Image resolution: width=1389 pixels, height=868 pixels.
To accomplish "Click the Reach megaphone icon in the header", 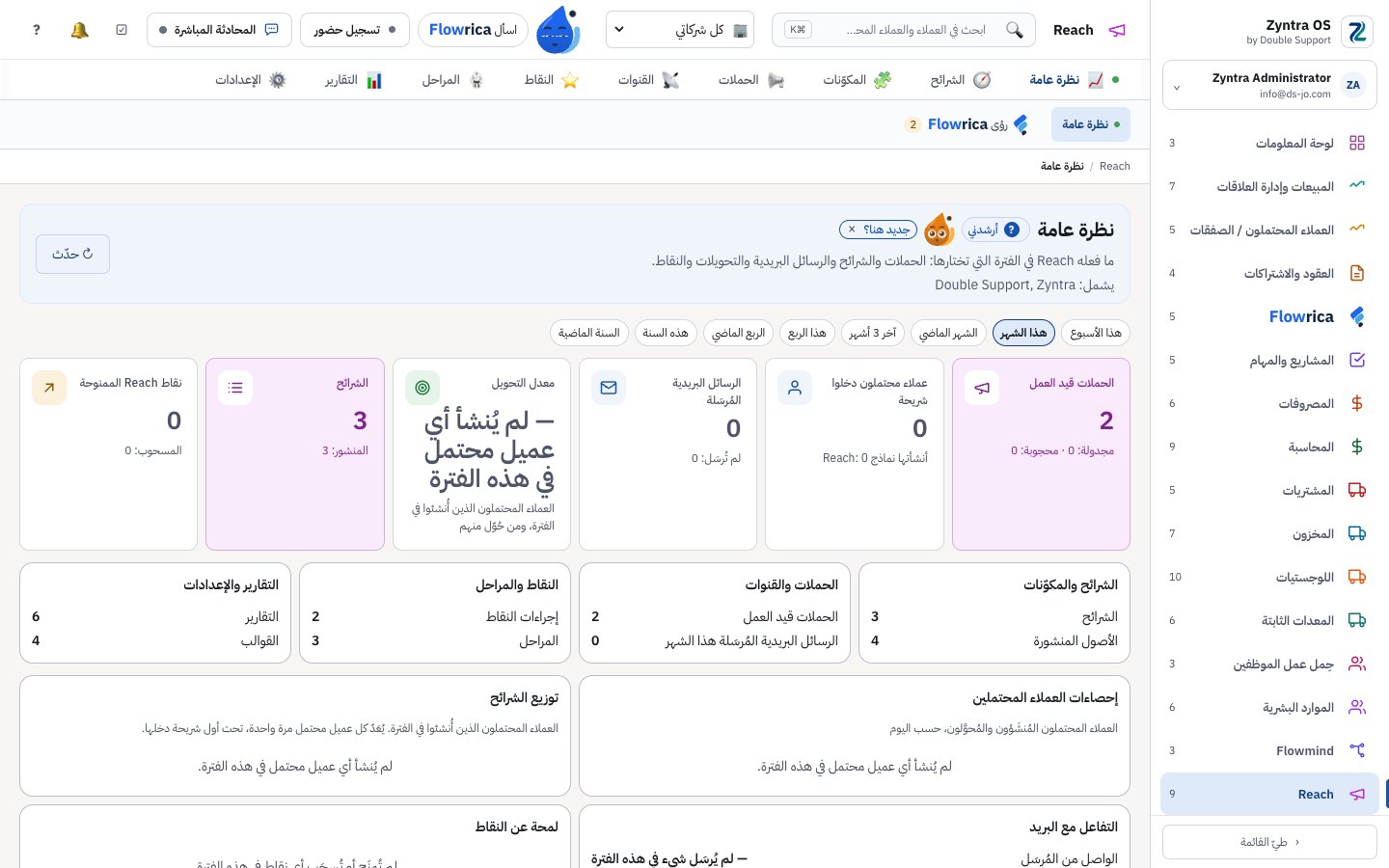I will click(x=1117, y=30).
